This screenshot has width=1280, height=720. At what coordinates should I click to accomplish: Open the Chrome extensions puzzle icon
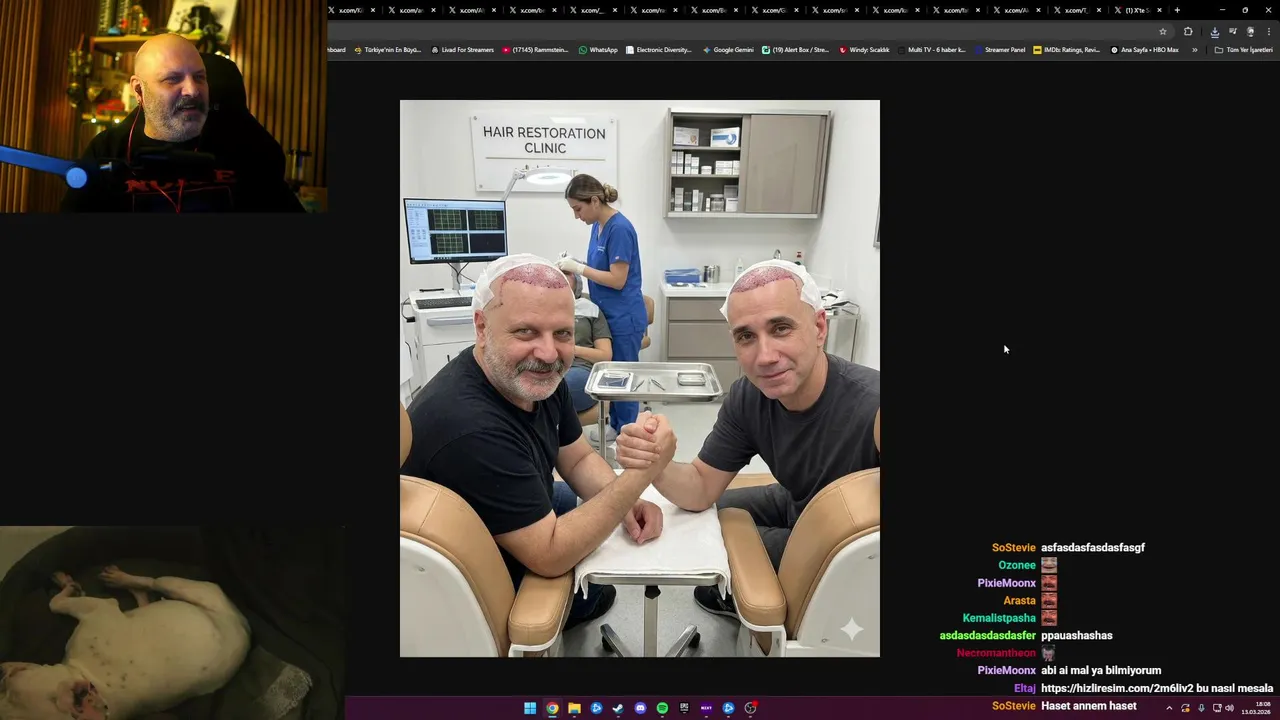[1188, 31]
